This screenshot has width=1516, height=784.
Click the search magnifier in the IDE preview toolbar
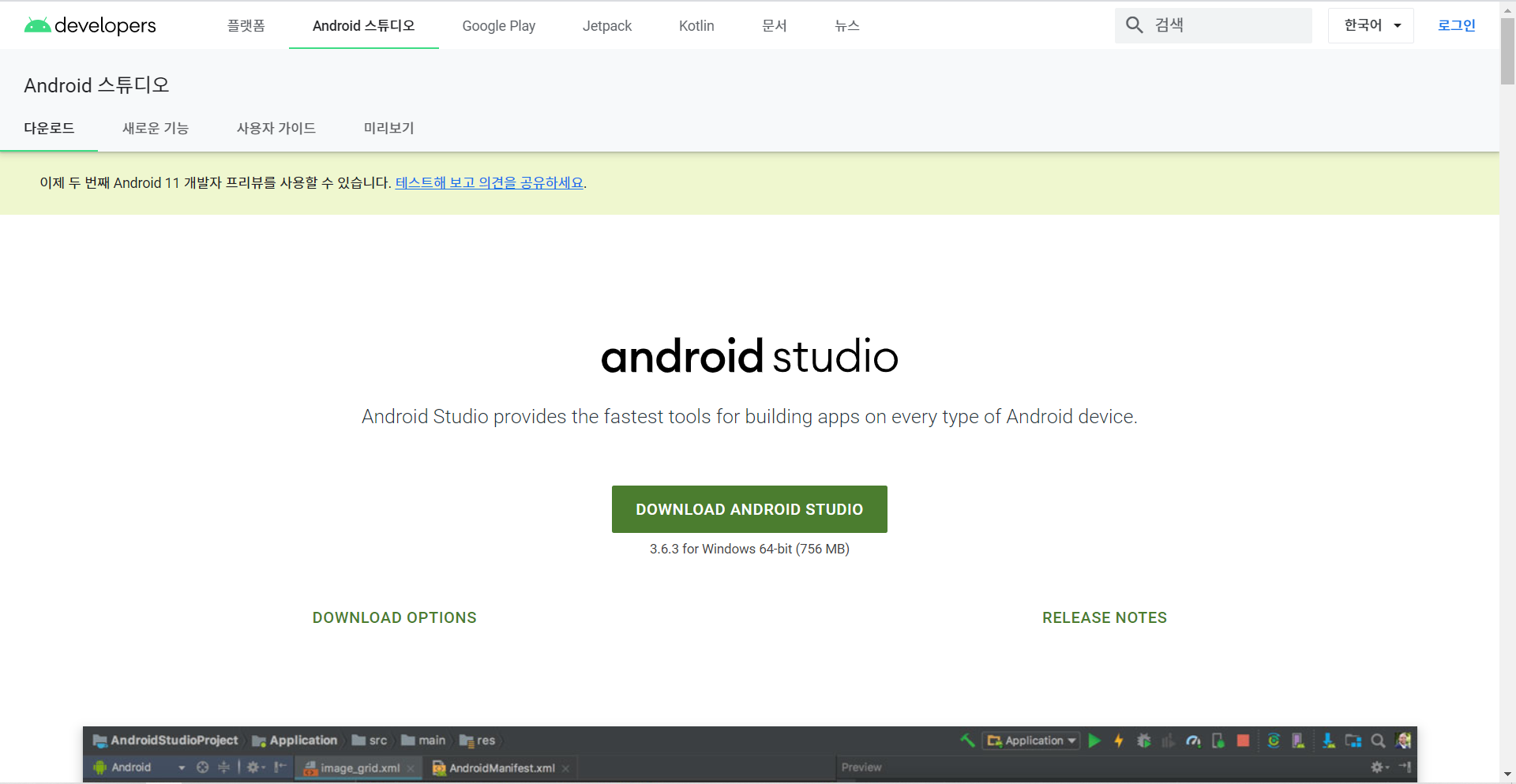click(1378, 741)
